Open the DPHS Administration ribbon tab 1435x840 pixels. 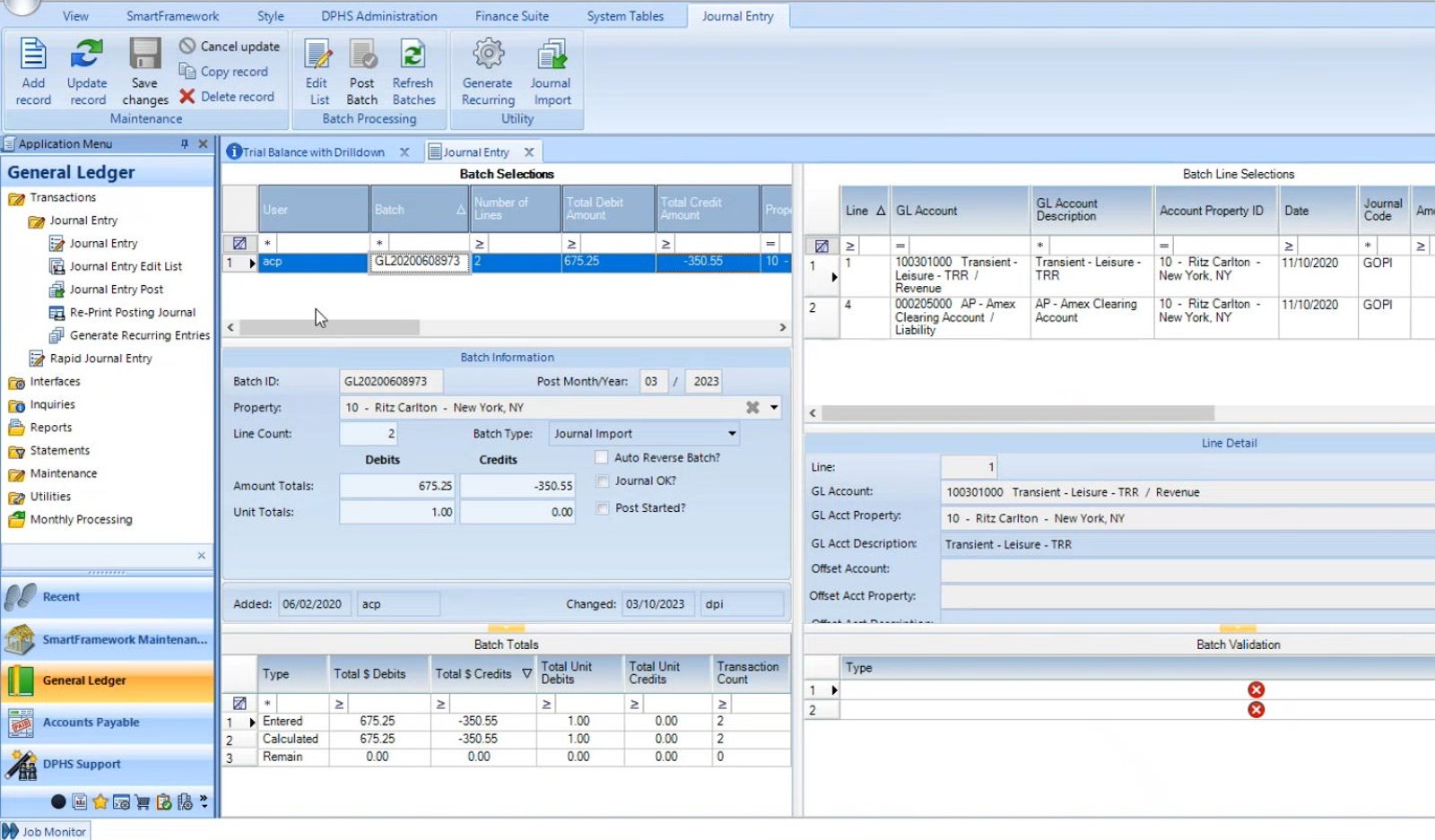379,16
